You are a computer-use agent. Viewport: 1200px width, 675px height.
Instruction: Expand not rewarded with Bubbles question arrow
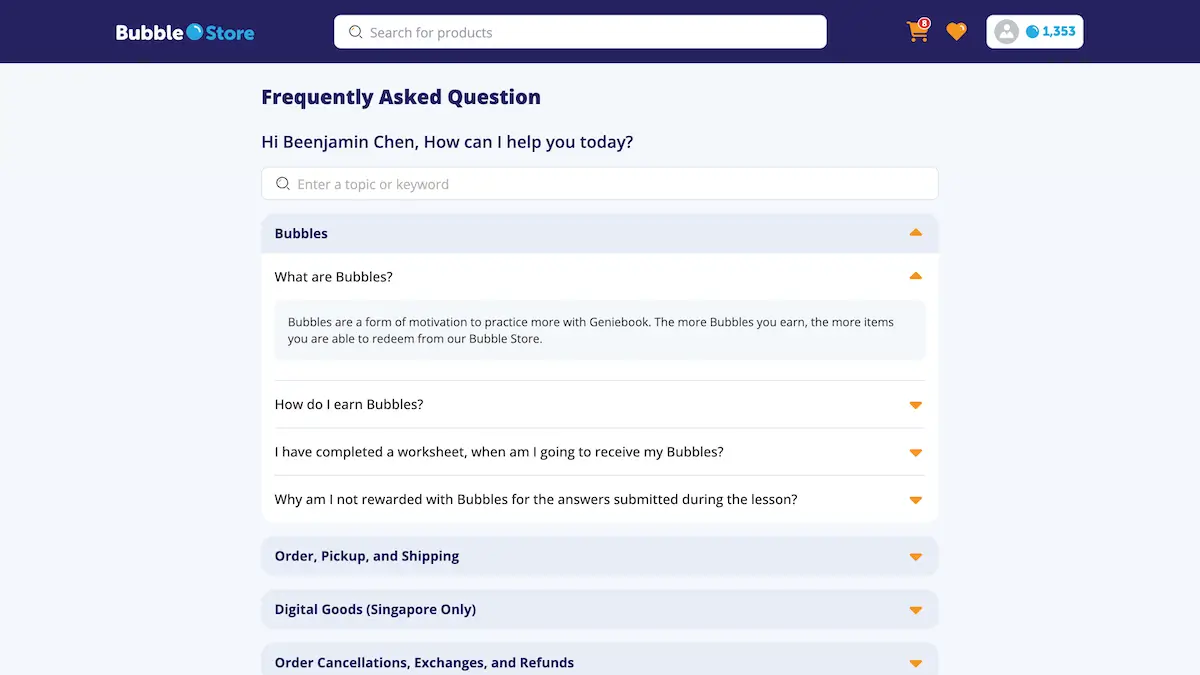click(915, 500)
